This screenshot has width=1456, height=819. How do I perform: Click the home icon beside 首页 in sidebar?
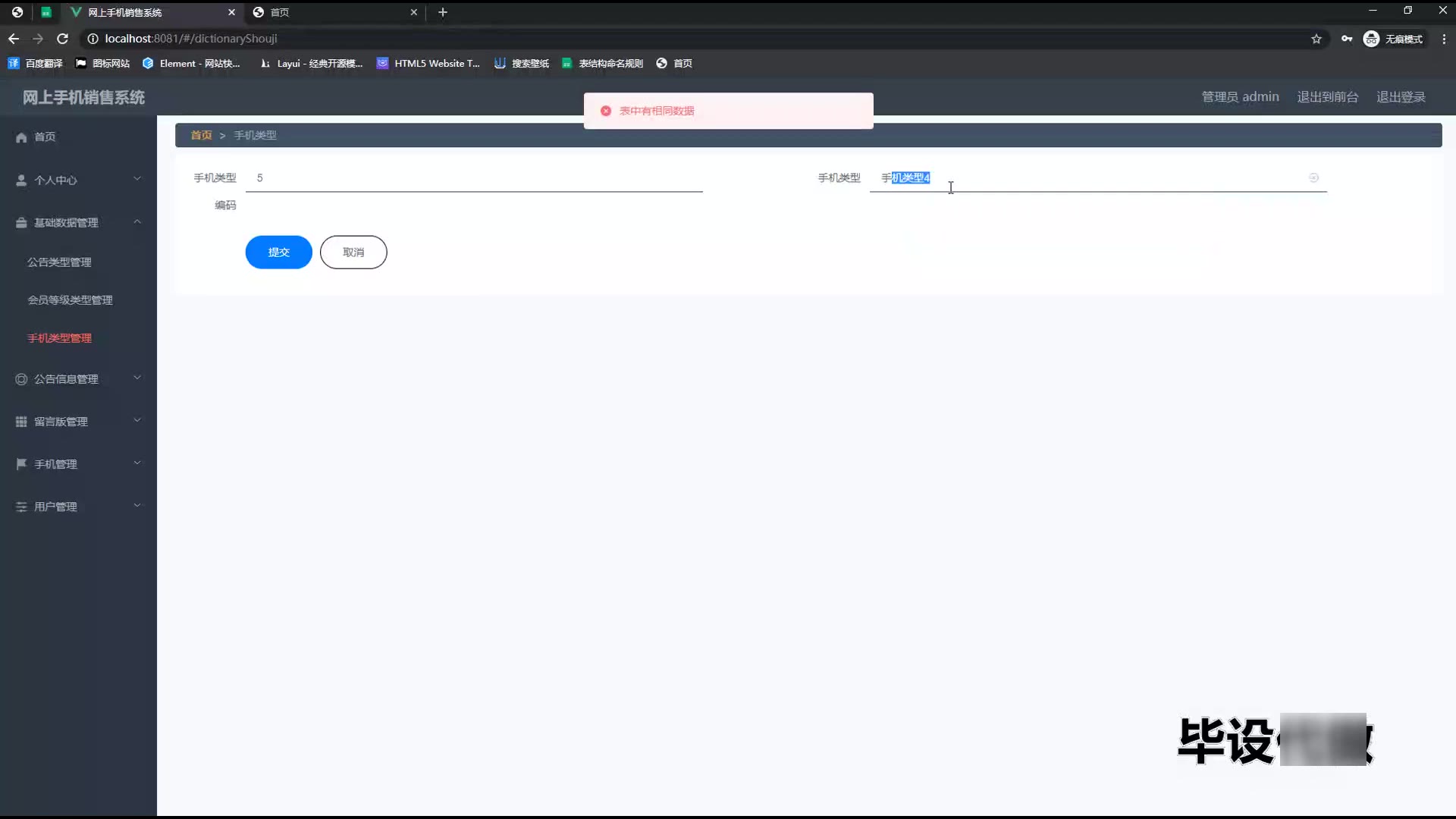coord(21,137)
